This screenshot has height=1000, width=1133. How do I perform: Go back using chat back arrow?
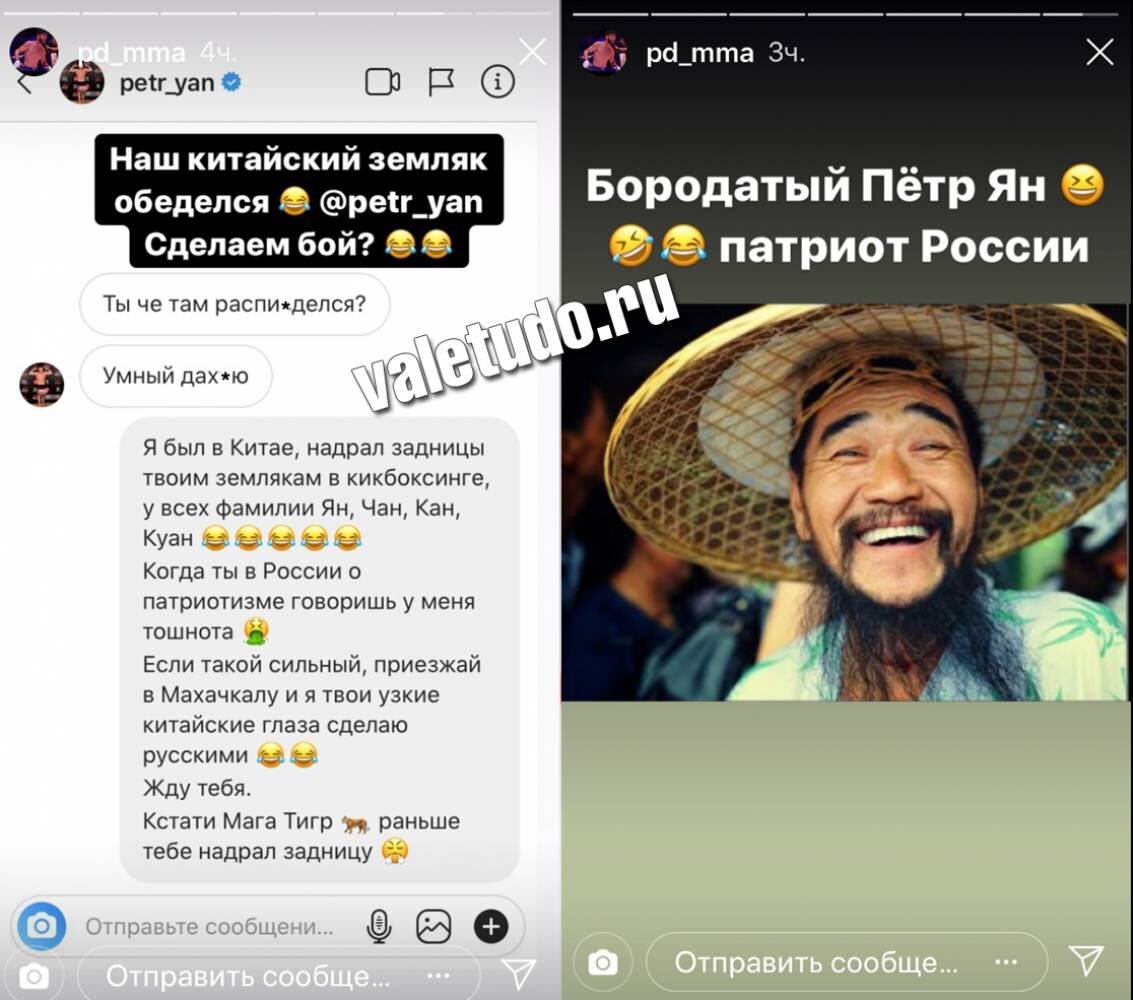click(25, 82)
